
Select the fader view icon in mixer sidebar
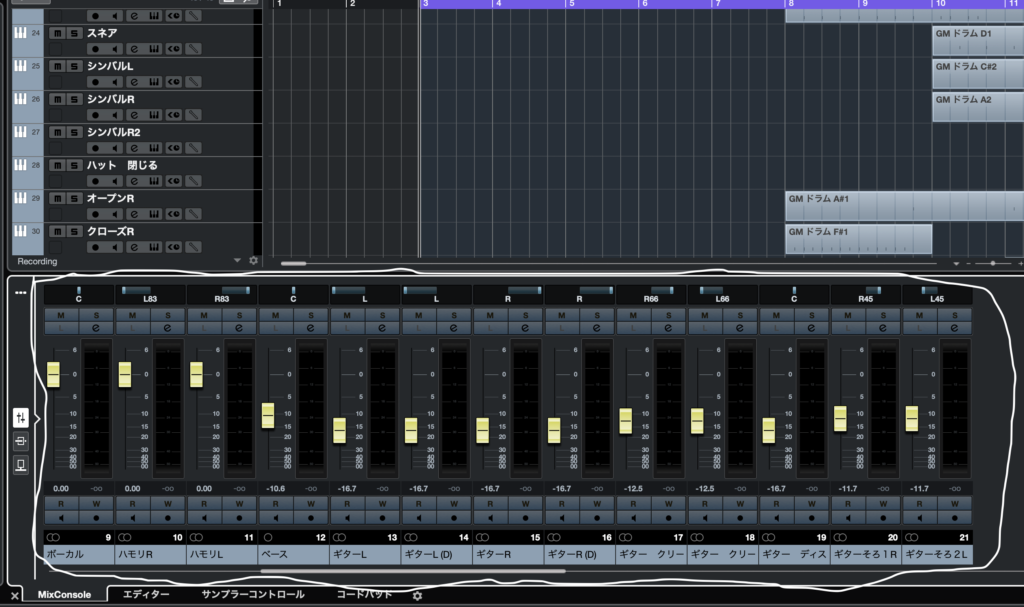click(20, 418)
